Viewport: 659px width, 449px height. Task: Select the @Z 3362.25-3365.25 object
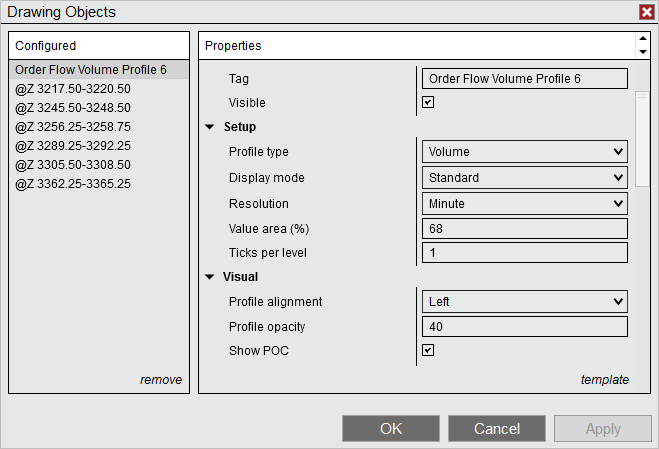pyautogui.click(x=73, y=184)
